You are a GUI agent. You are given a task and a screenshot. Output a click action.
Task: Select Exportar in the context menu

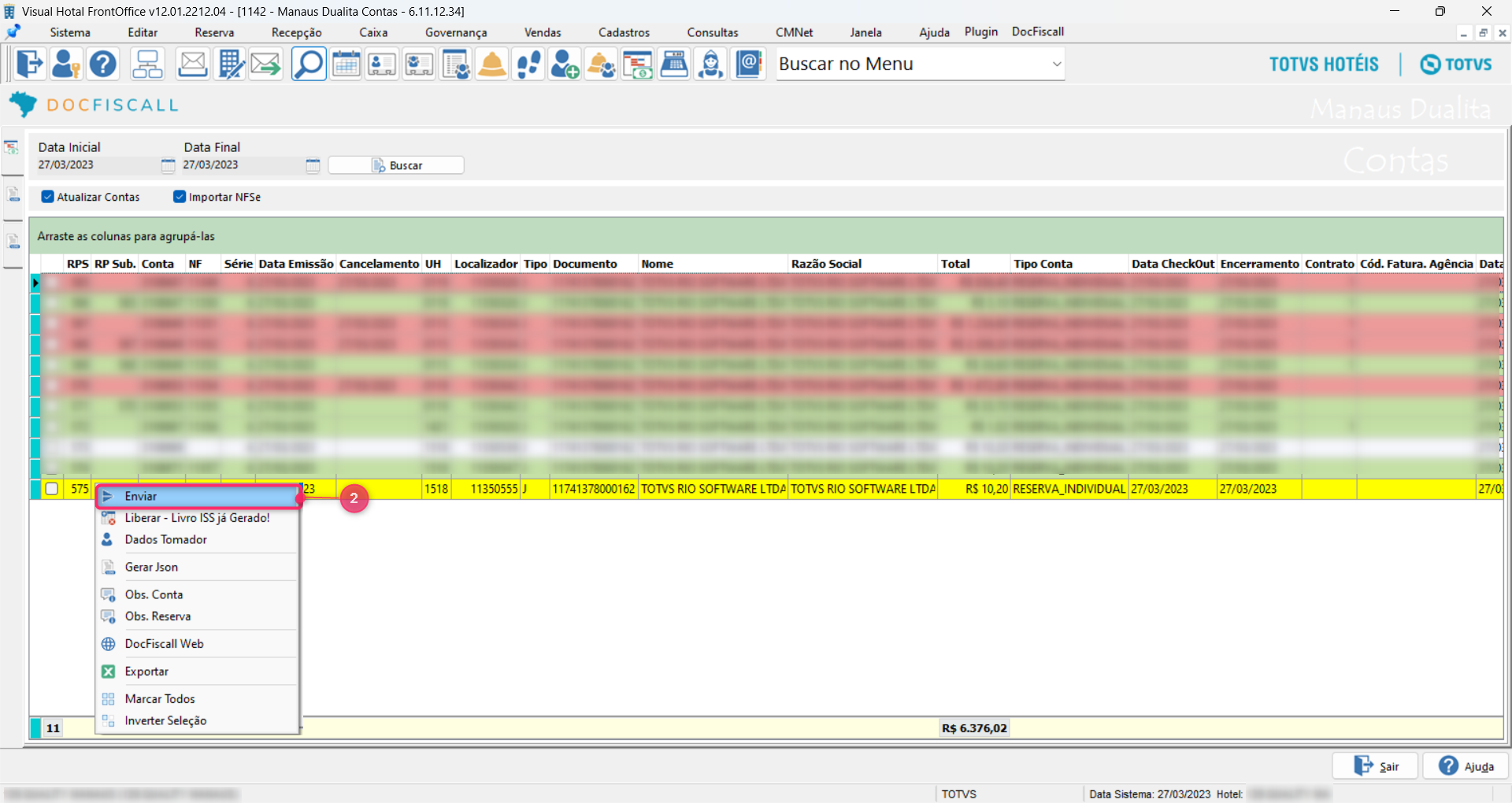[x=198, y=672]
